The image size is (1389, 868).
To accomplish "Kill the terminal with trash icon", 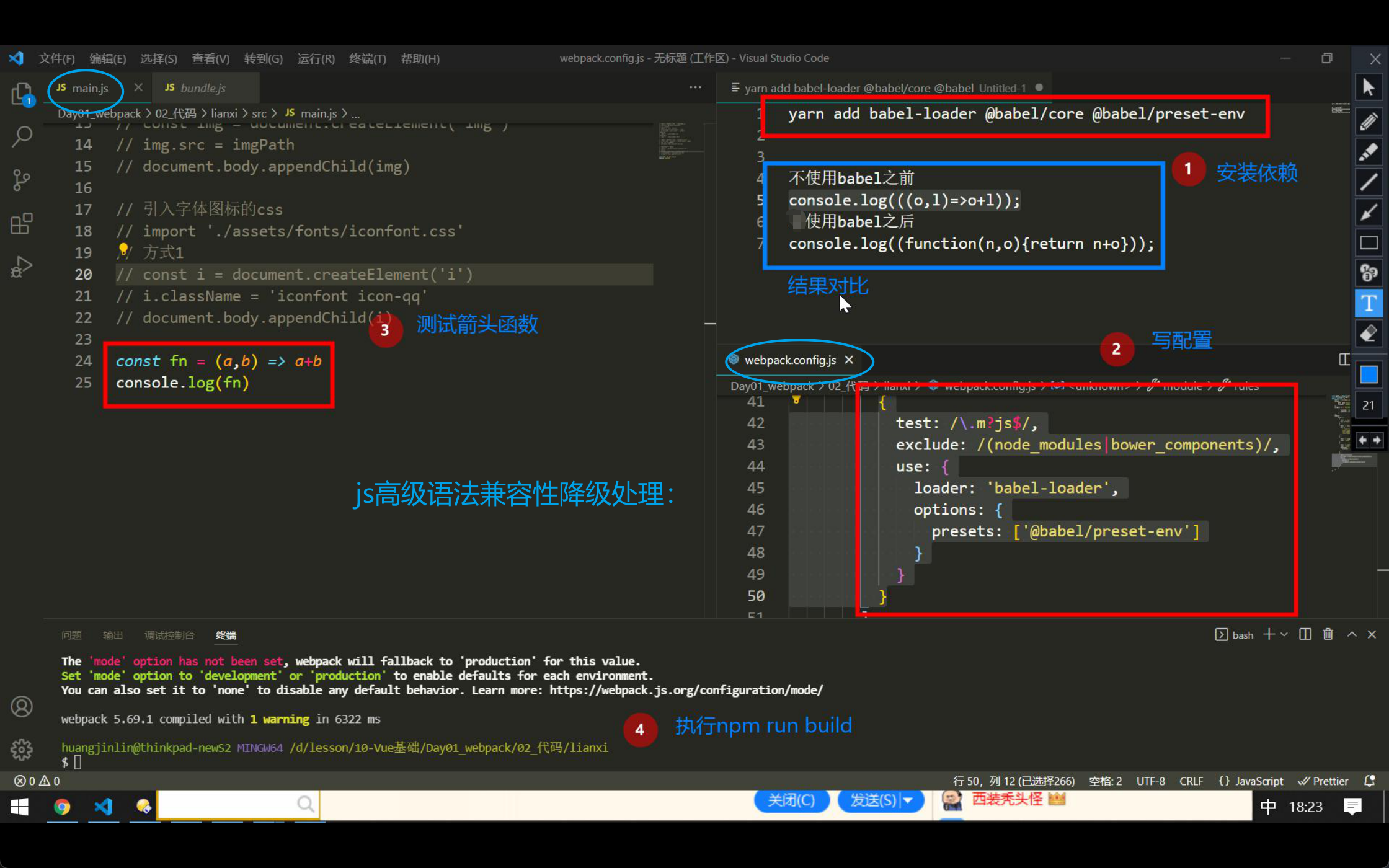I will (x=1328, y=634).
